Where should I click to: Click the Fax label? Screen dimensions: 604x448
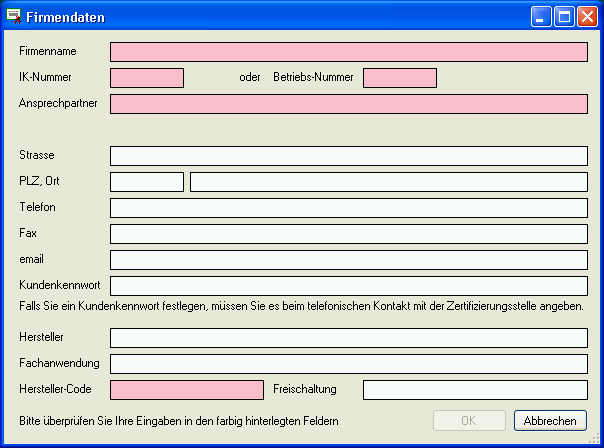(x=28, y=233)
